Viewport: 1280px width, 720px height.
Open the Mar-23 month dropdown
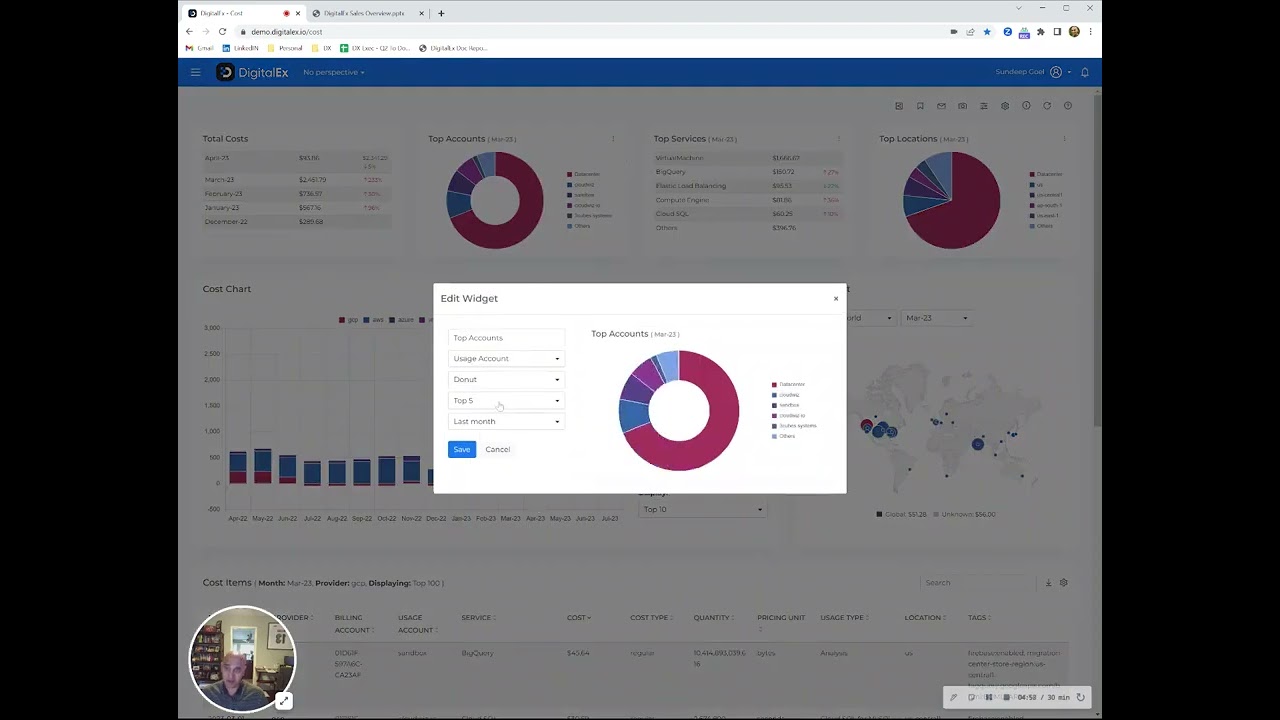click(936, 318)
